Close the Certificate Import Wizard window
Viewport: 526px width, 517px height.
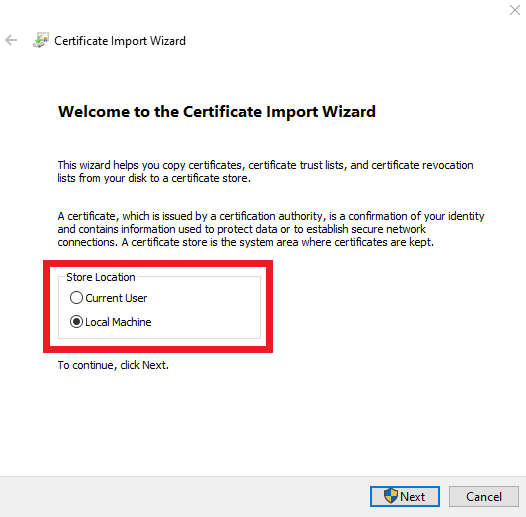tap(515, 10)
